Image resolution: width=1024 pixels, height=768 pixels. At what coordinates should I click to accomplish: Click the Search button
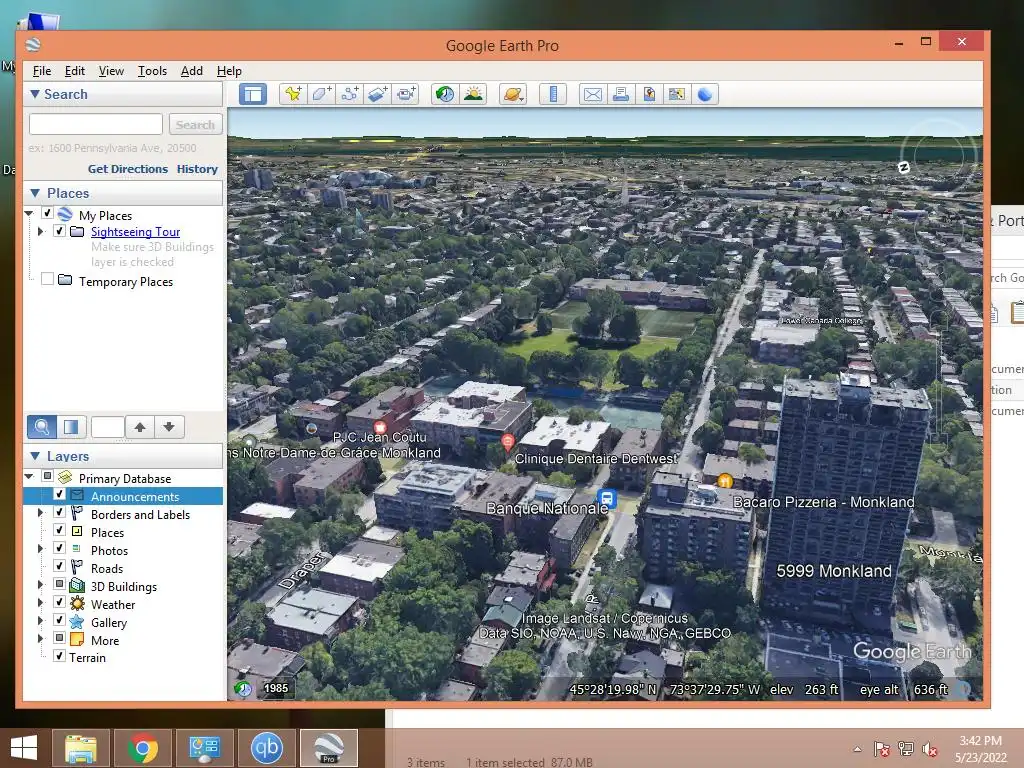click(195, 124)
